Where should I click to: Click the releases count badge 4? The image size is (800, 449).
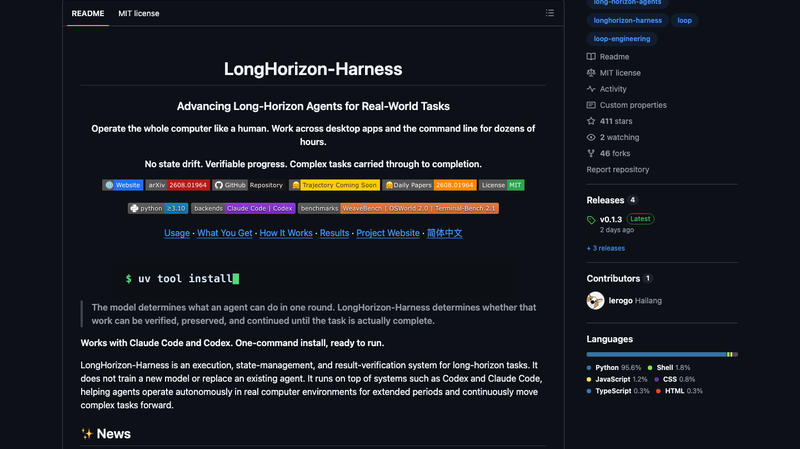point(632,200)
